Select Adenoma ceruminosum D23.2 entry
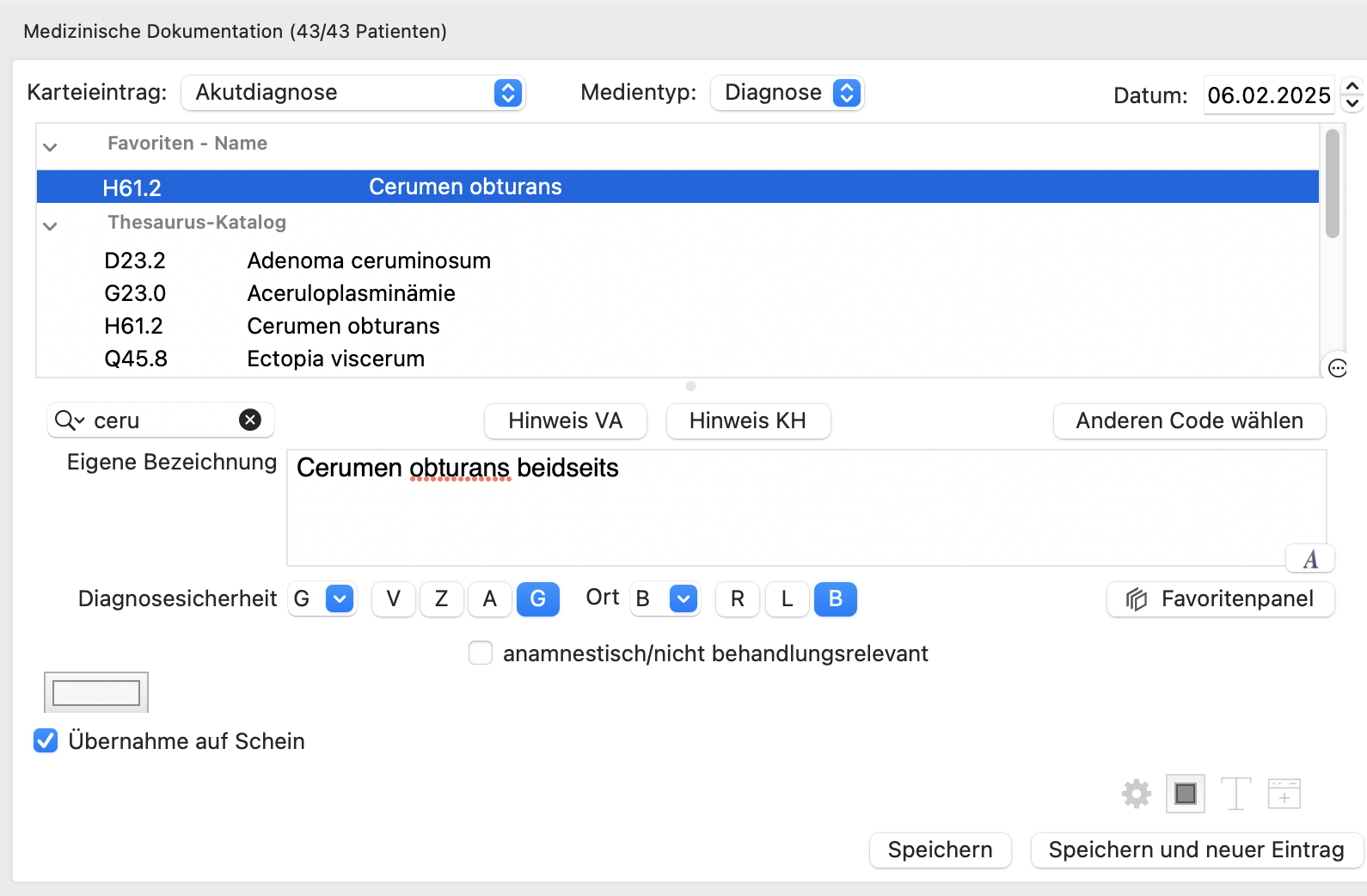The width and height of the screenshot is (1367, 896). (x=297, y=261)
